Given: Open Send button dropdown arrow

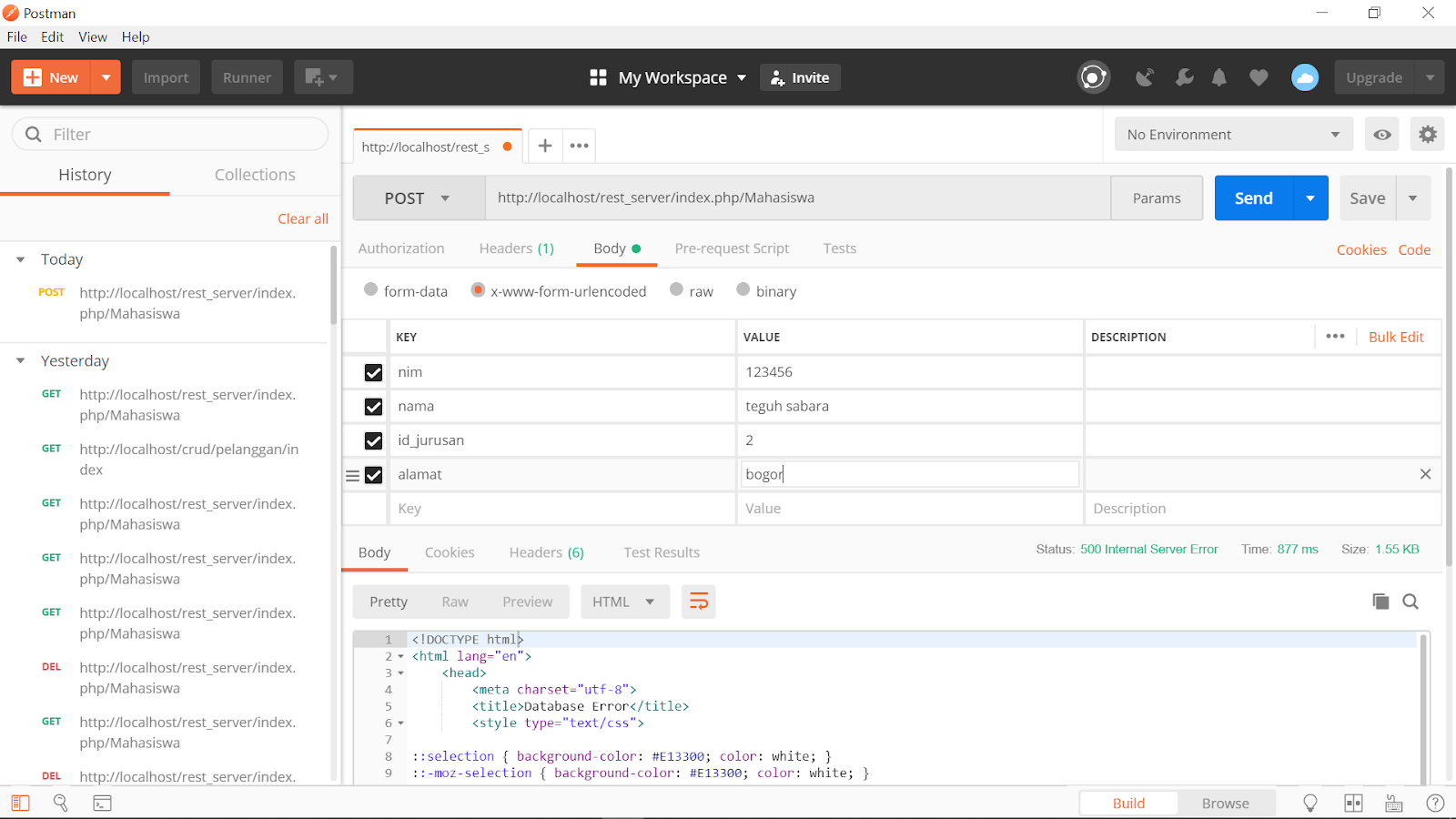Looking at the screenshot, I should (1310, 198).
